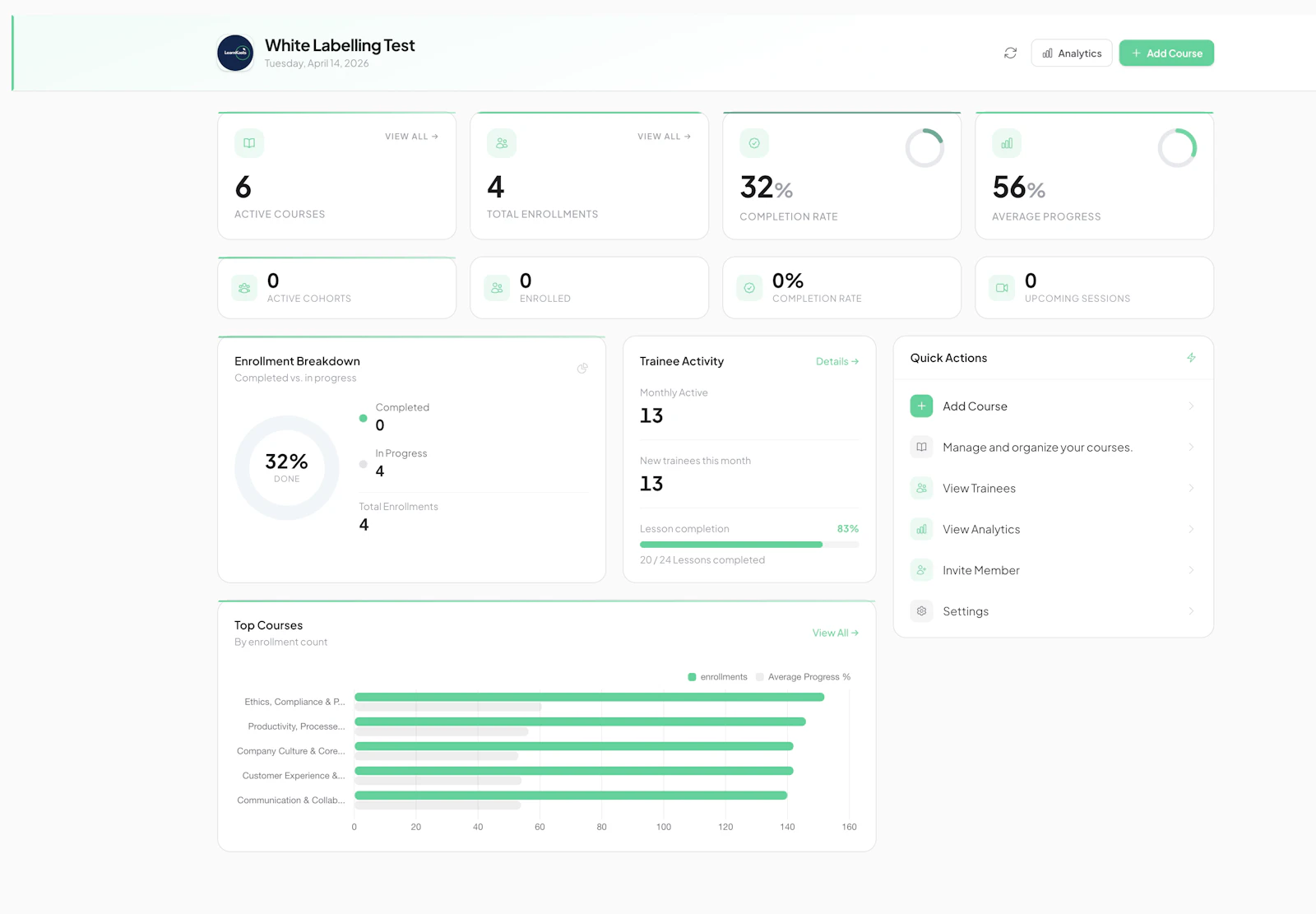1316x914 pixels.
Task: Expand the Settings quick action chevron
Action: click(1192, 610)
